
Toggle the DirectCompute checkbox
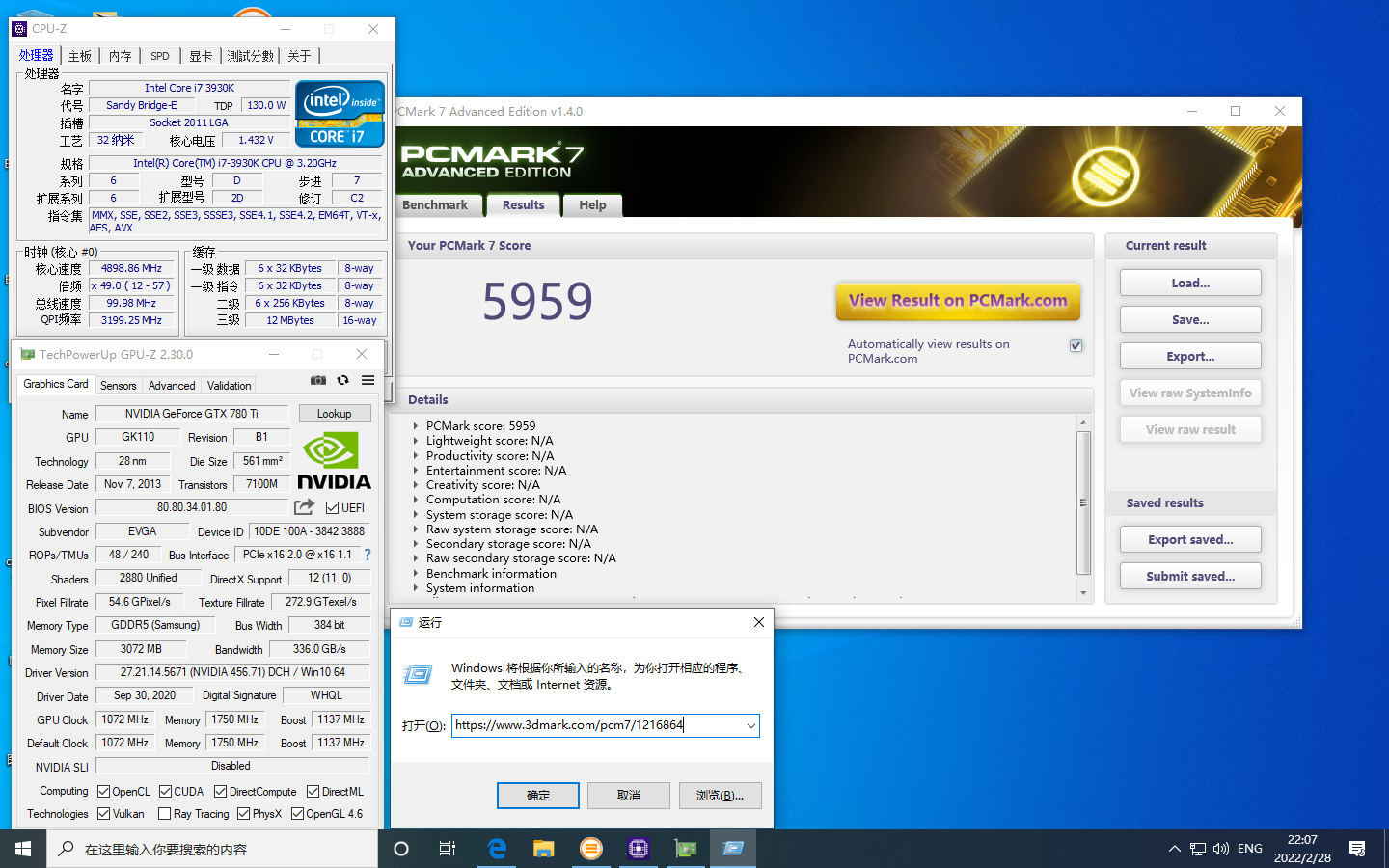[x=220, y=792]
